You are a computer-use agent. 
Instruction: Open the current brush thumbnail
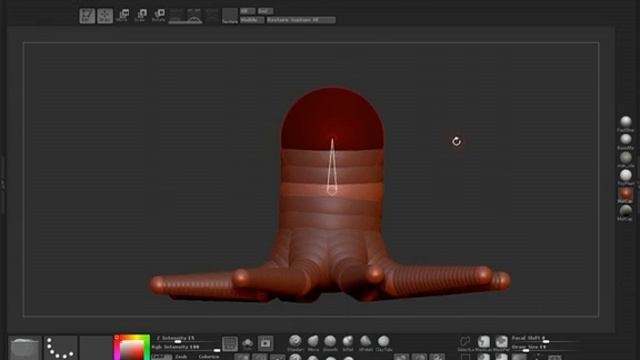[25, 348]
